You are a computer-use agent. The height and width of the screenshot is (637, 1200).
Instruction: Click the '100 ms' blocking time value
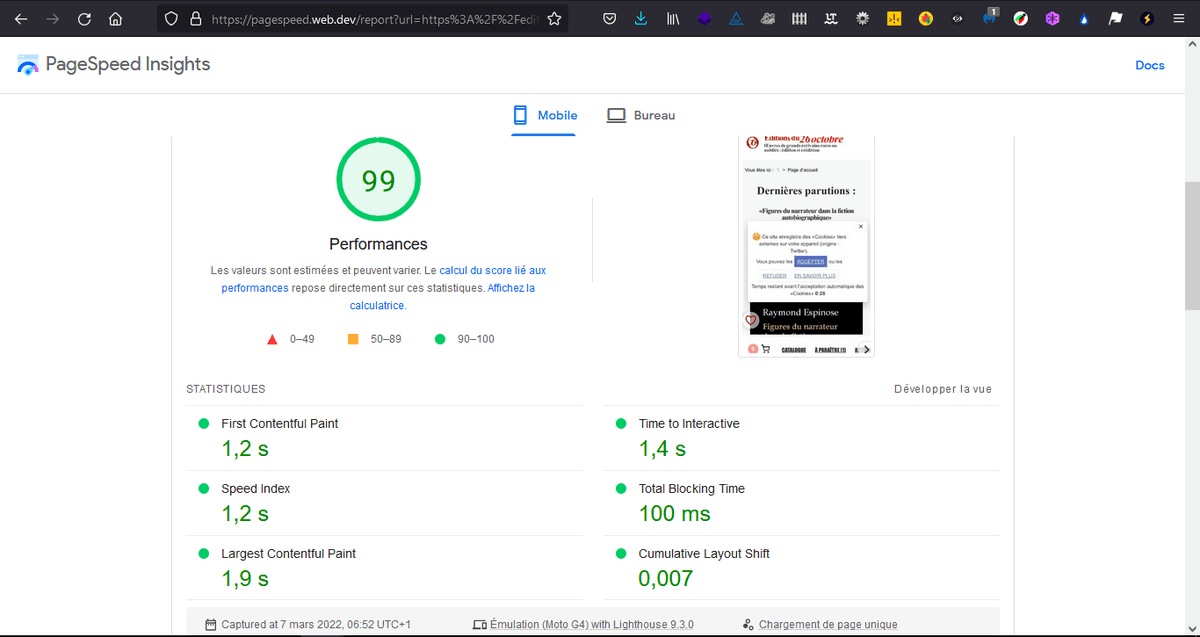(x=675, y=514)
